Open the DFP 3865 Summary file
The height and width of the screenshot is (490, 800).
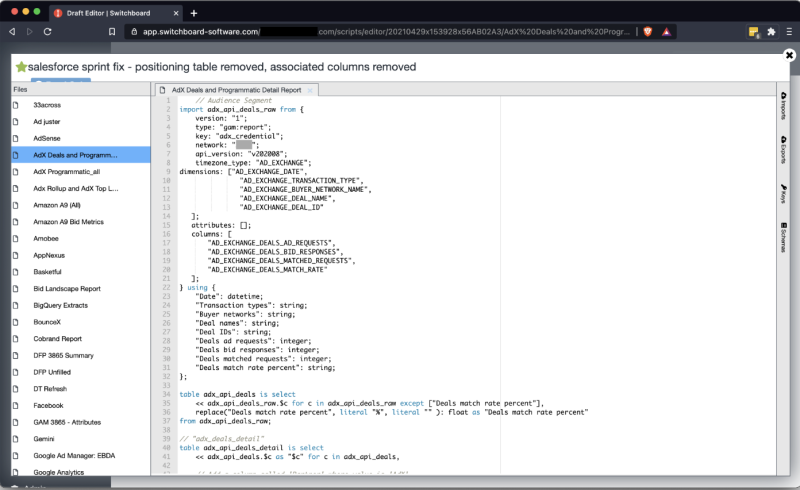click(x=81, y=355)
